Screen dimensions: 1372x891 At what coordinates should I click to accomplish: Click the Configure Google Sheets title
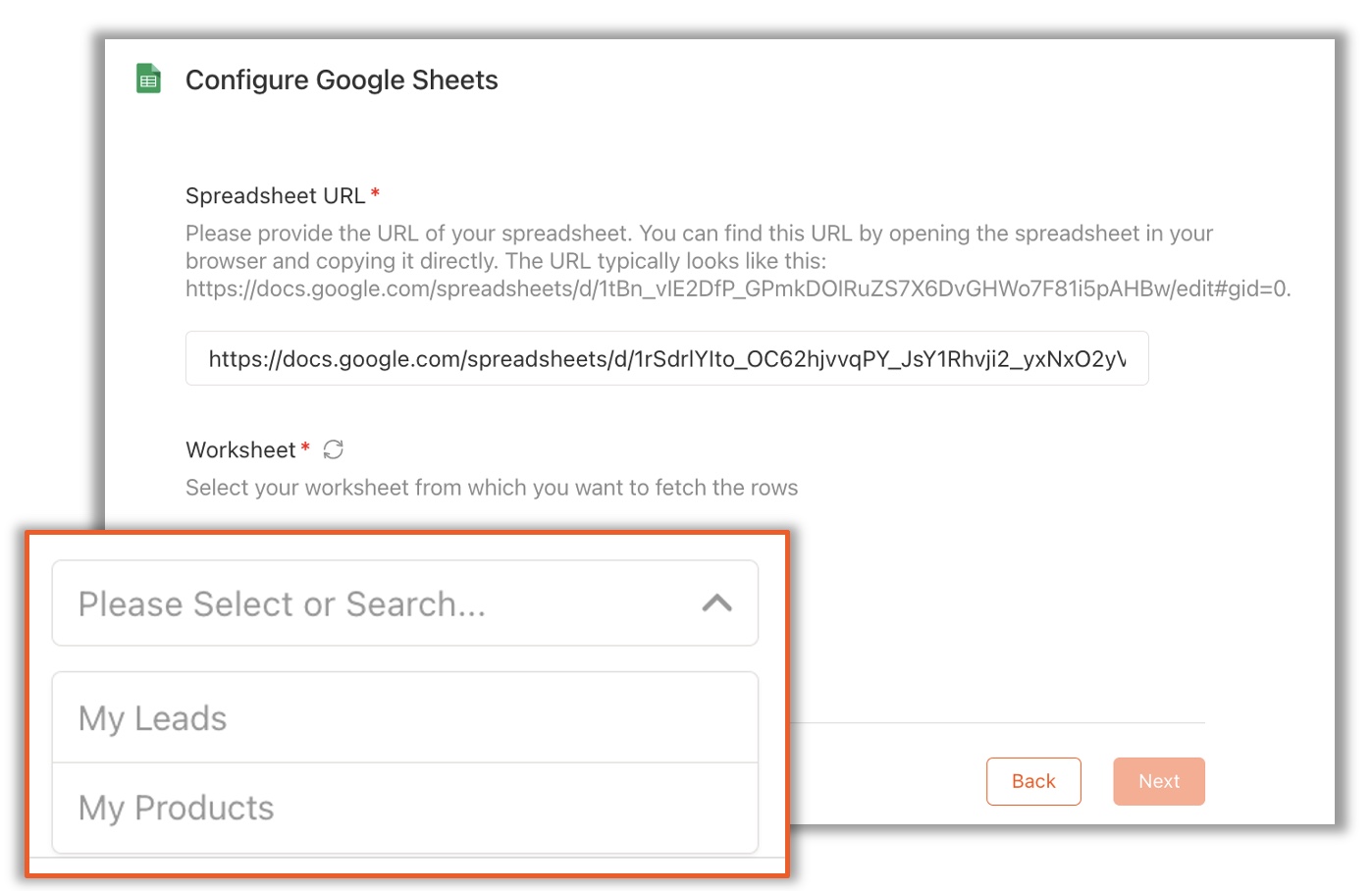click(x=342, y=79)
